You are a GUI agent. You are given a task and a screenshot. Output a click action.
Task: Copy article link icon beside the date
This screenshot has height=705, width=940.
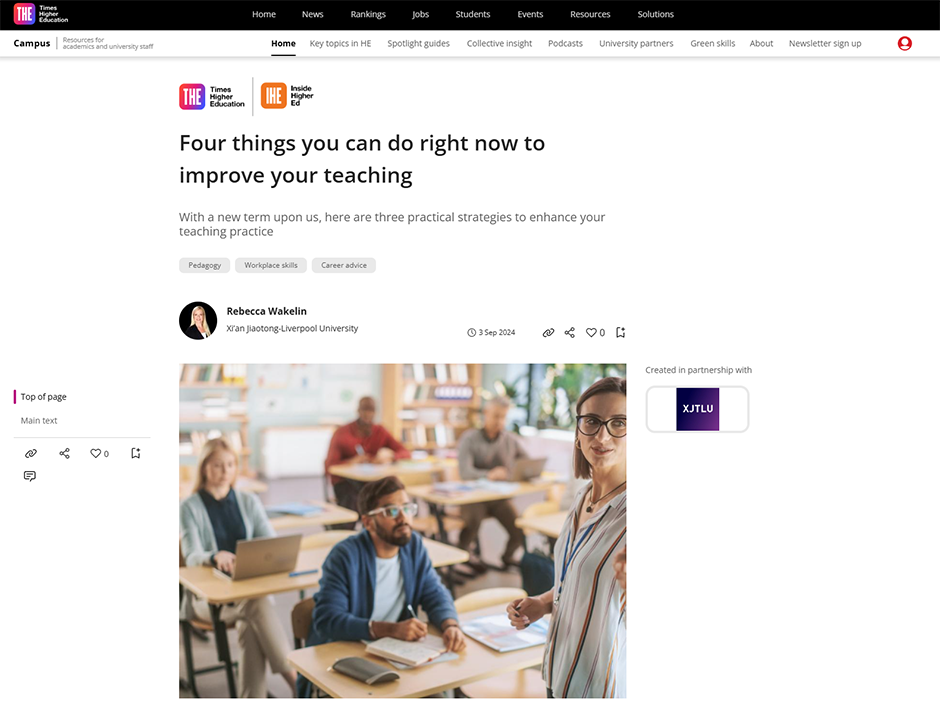pos(548,333)
